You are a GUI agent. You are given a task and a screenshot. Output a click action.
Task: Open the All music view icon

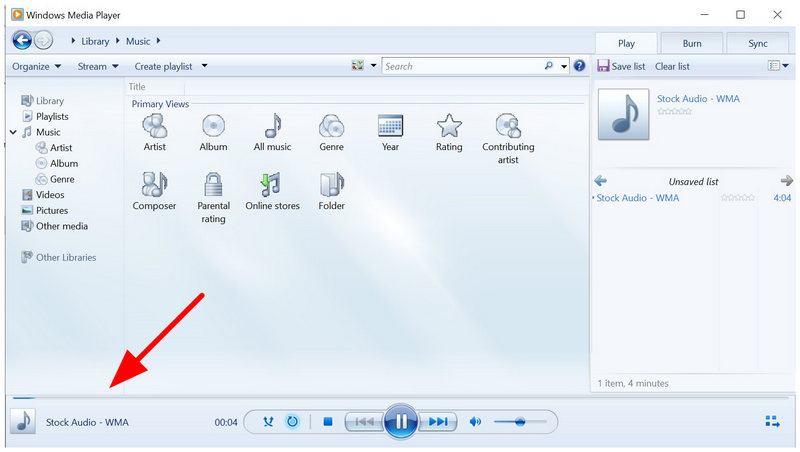[273, 125]
